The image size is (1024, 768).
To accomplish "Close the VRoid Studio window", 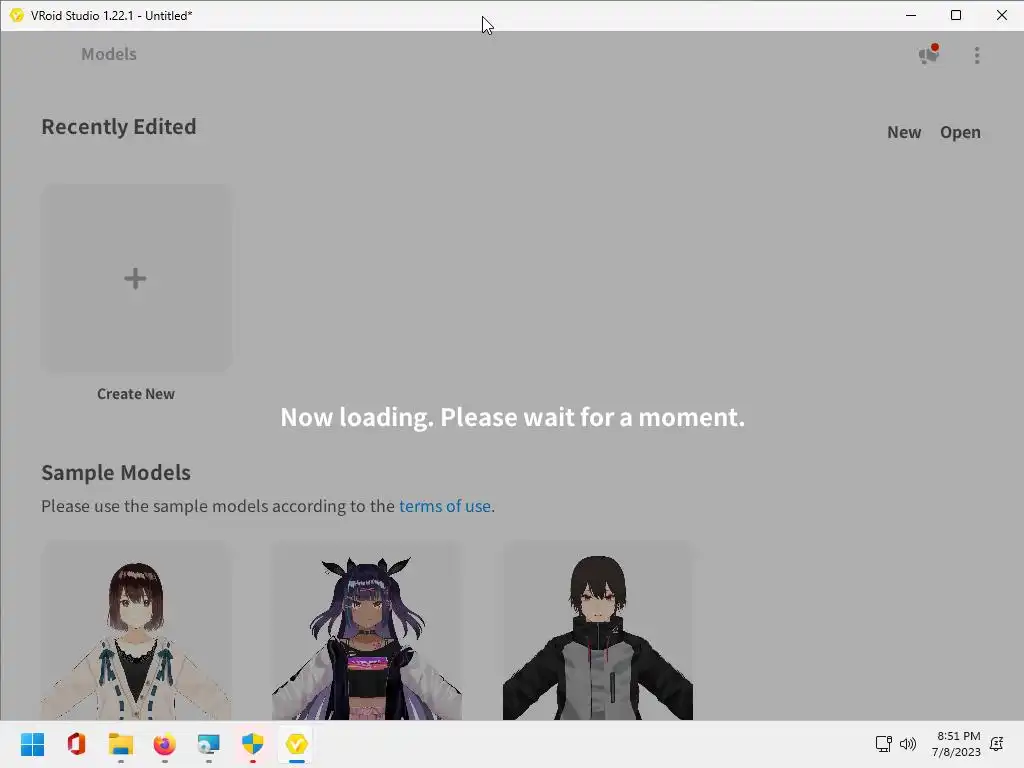I will (x=1002, y=15).
